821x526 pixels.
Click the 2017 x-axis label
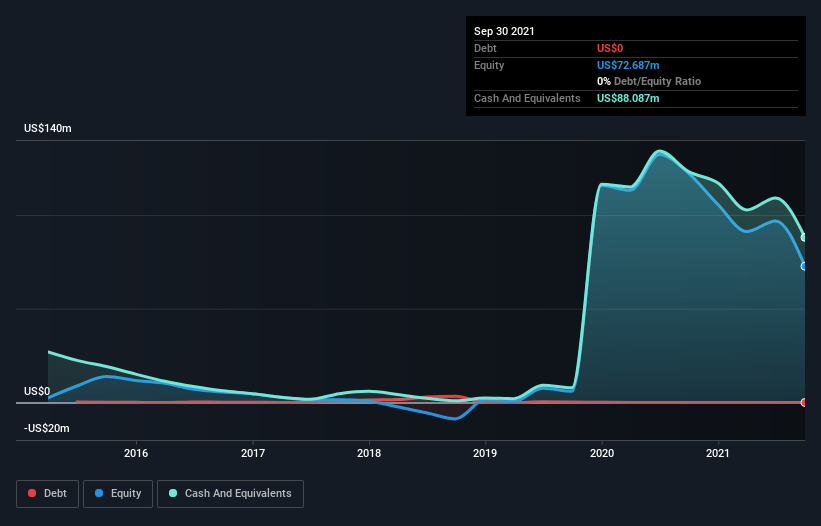pos(253,453)
